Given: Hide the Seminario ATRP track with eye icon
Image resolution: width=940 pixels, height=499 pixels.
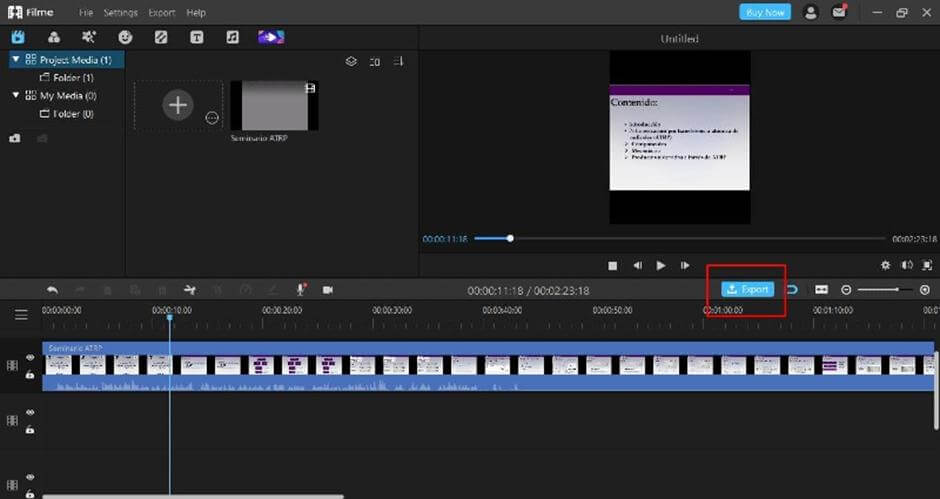Looking at the screenshot, I should (30, 357).
